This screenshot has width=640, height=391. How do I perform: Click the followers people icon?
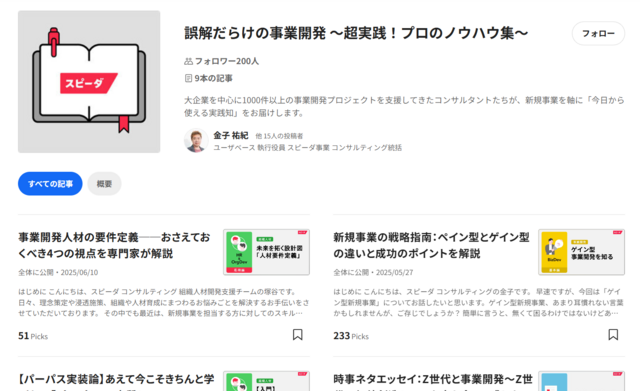click(x=188, y=61)
